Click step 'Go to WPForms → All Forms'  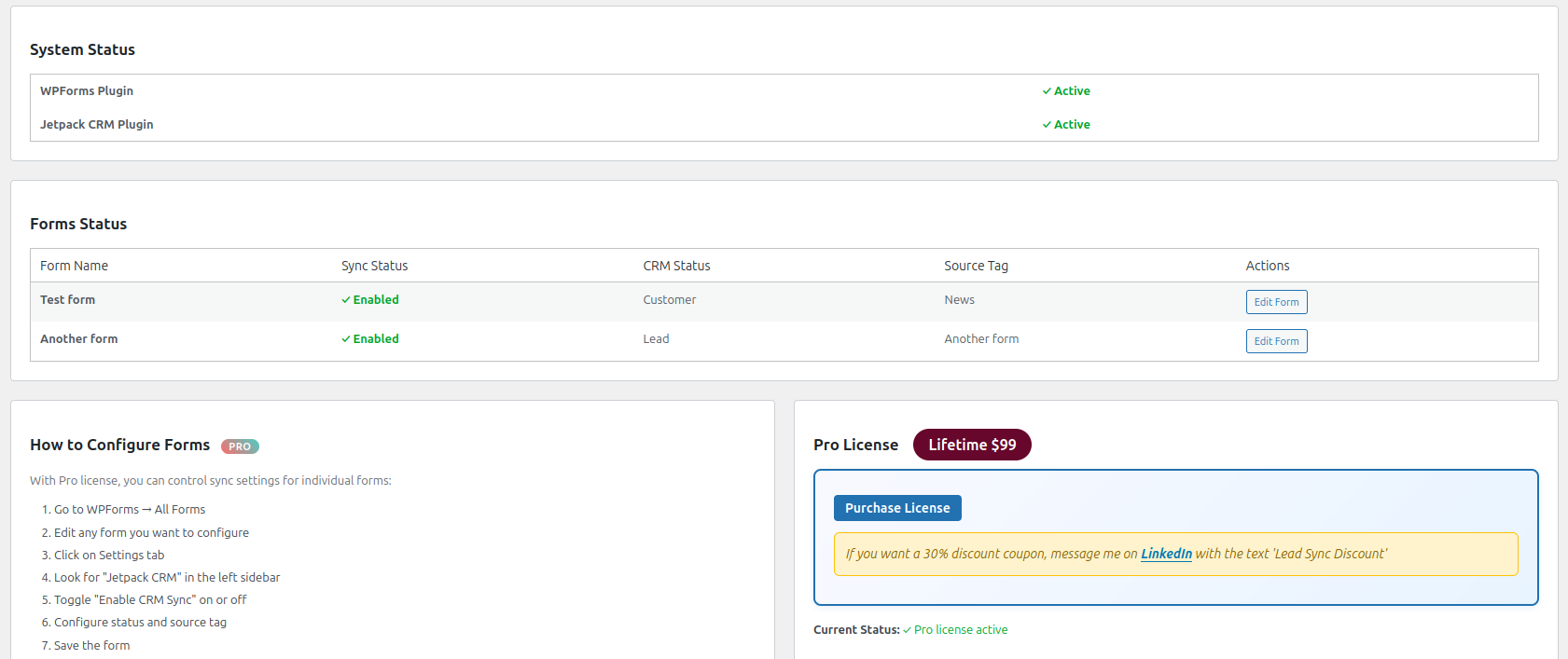coord(130,510)
